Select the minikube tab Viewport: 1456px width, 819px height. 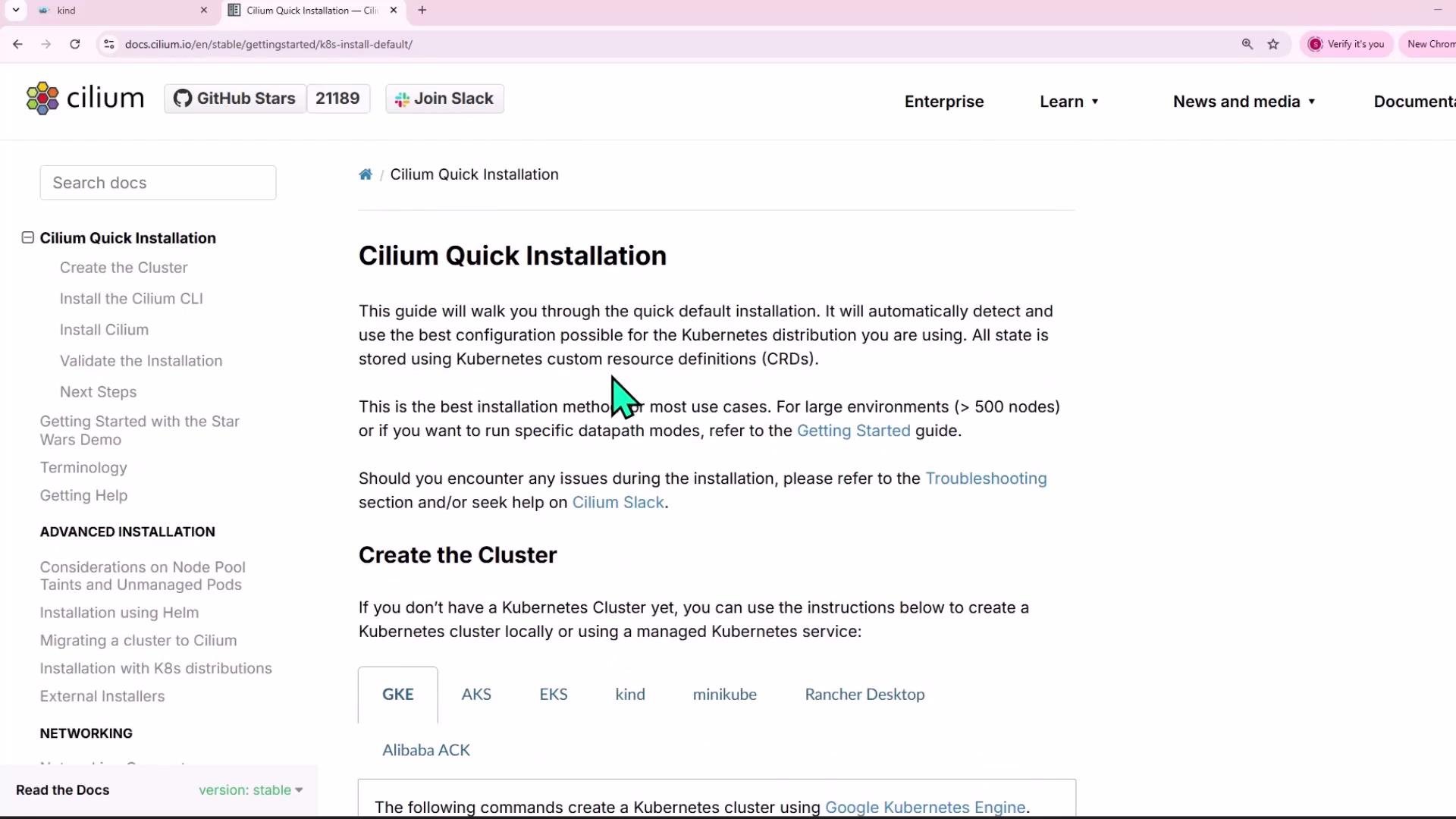[x=725, y=695]
